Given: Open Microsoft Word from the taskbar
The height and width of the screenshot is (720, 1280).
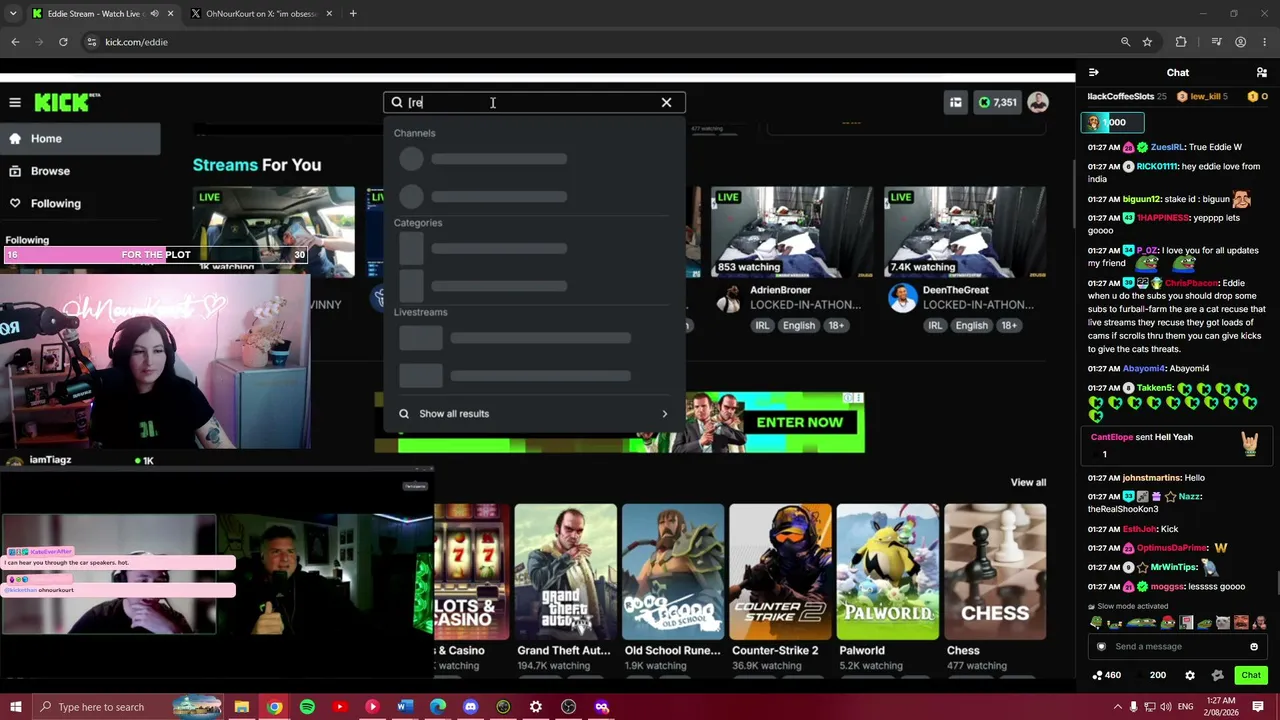Looking at the screenshot, I should click(x=405, y=707).
